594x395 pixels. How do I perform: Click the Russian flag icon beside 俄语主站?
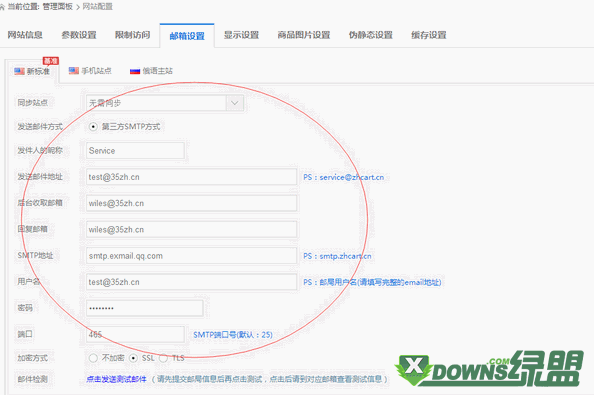(135, 71)
